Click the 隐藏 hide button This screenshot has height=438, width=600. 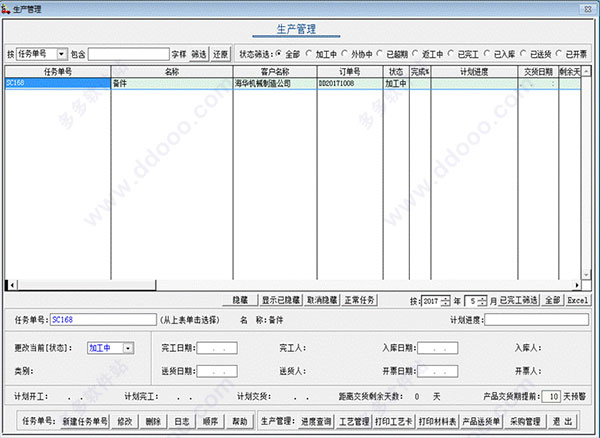240,300
